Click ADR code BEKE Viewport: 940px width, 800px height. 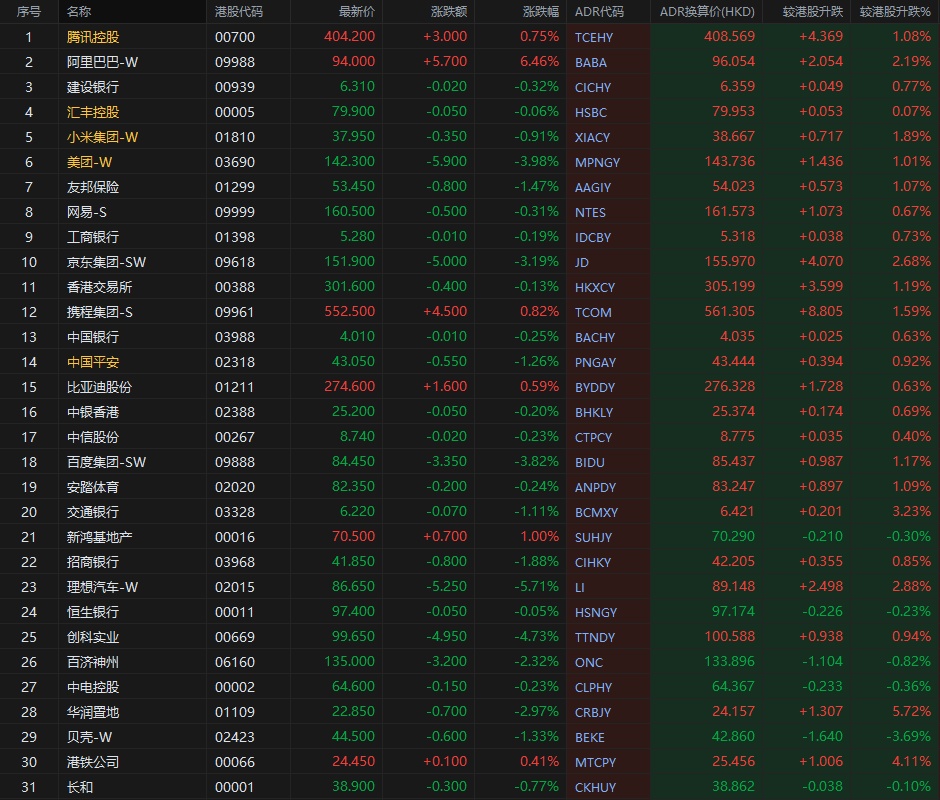tap(589, 738)
